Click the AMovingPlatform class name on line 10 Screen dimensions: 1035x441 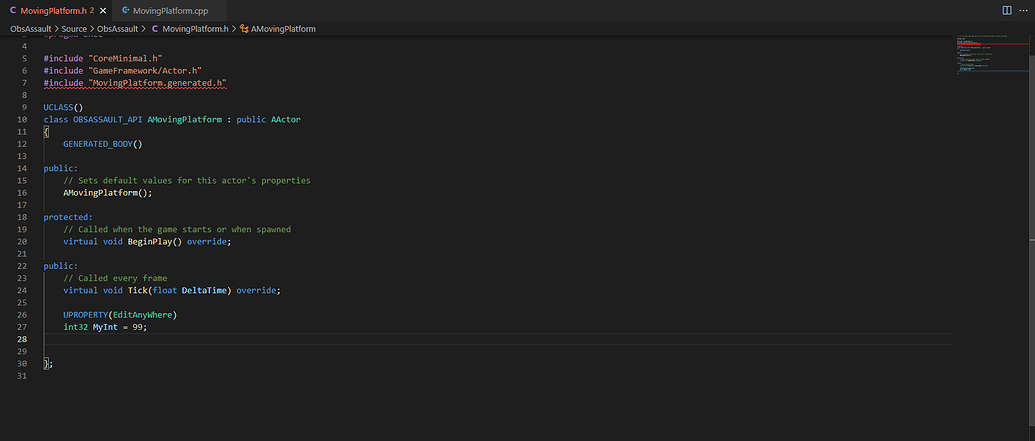[184, 119]
